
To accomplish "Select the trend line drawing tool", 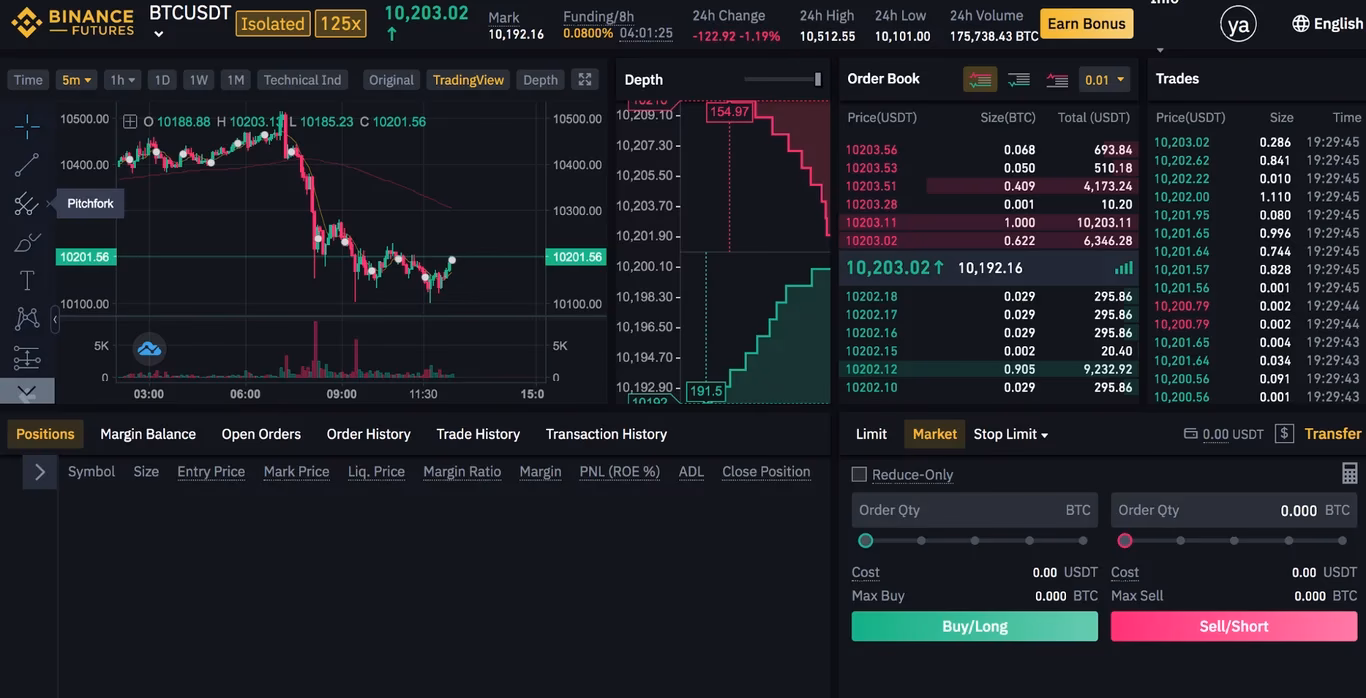I will click(x=27, y=164).
